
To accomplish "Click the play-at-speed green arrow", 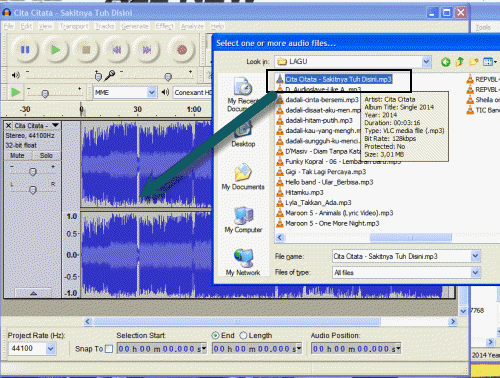I will coord(15,92).
